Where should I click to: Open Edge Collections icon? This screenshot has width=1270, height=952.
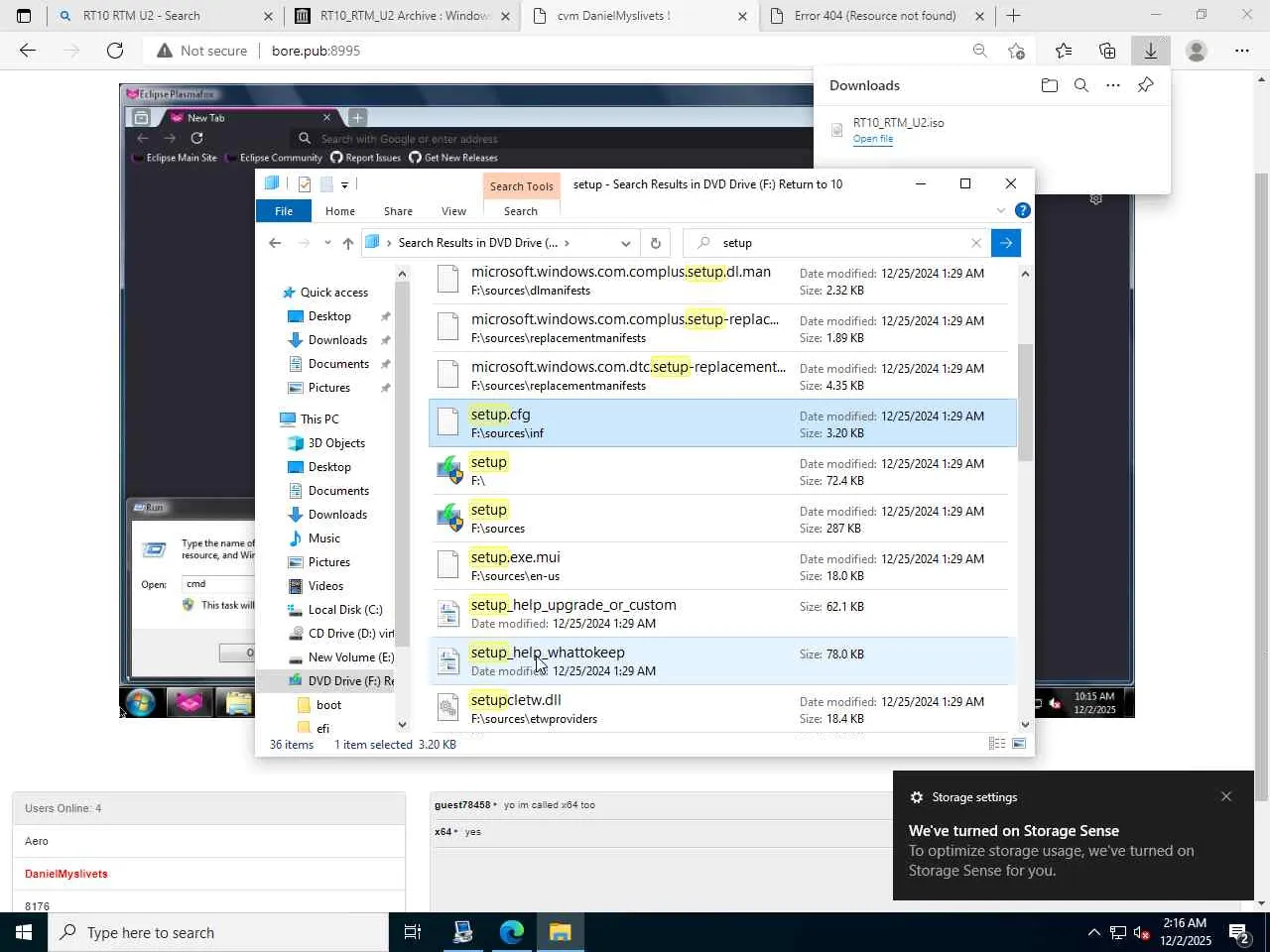(x=1107, y=51)
